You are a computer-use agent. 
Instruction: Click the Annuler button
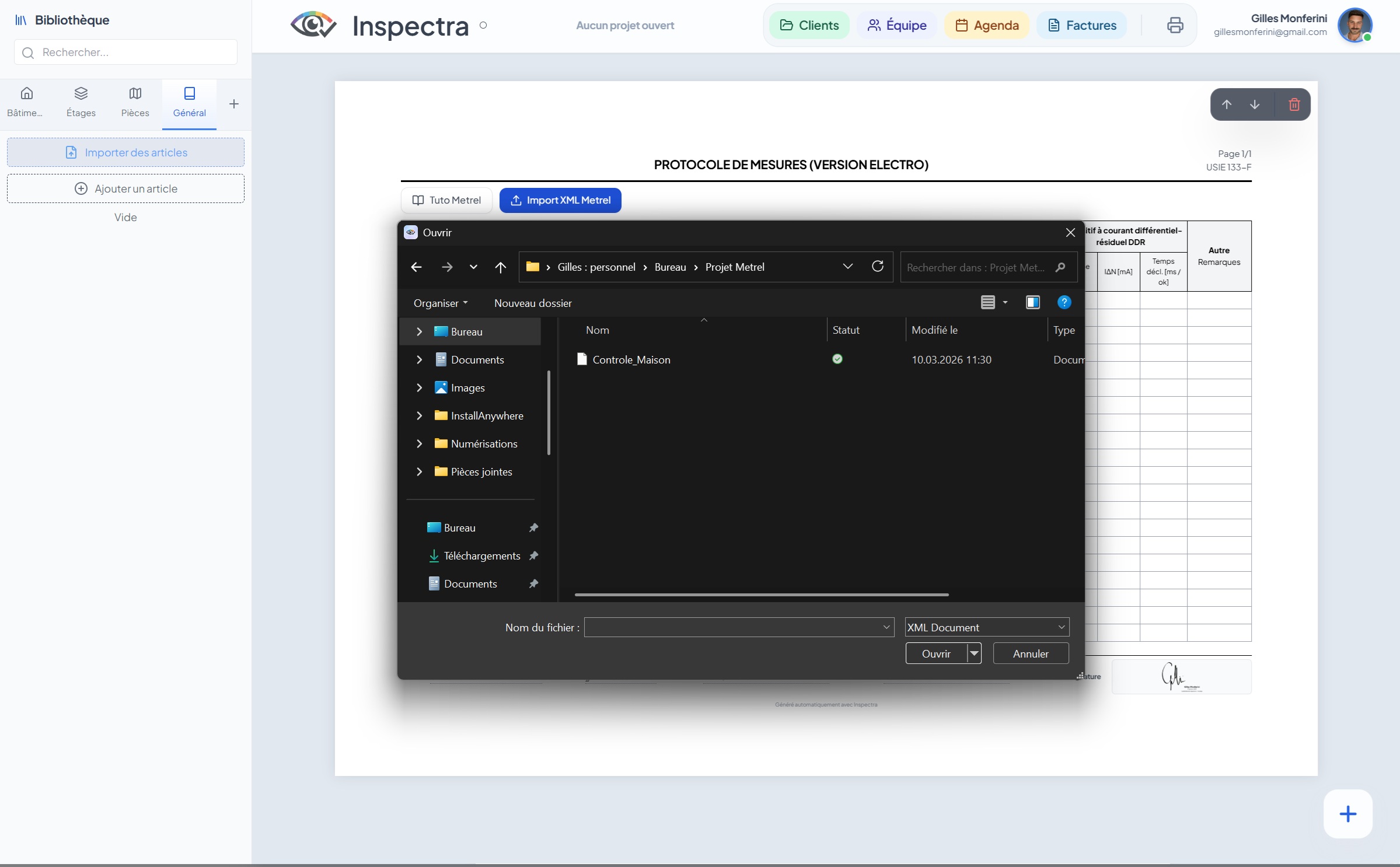tap(1030, 653)
